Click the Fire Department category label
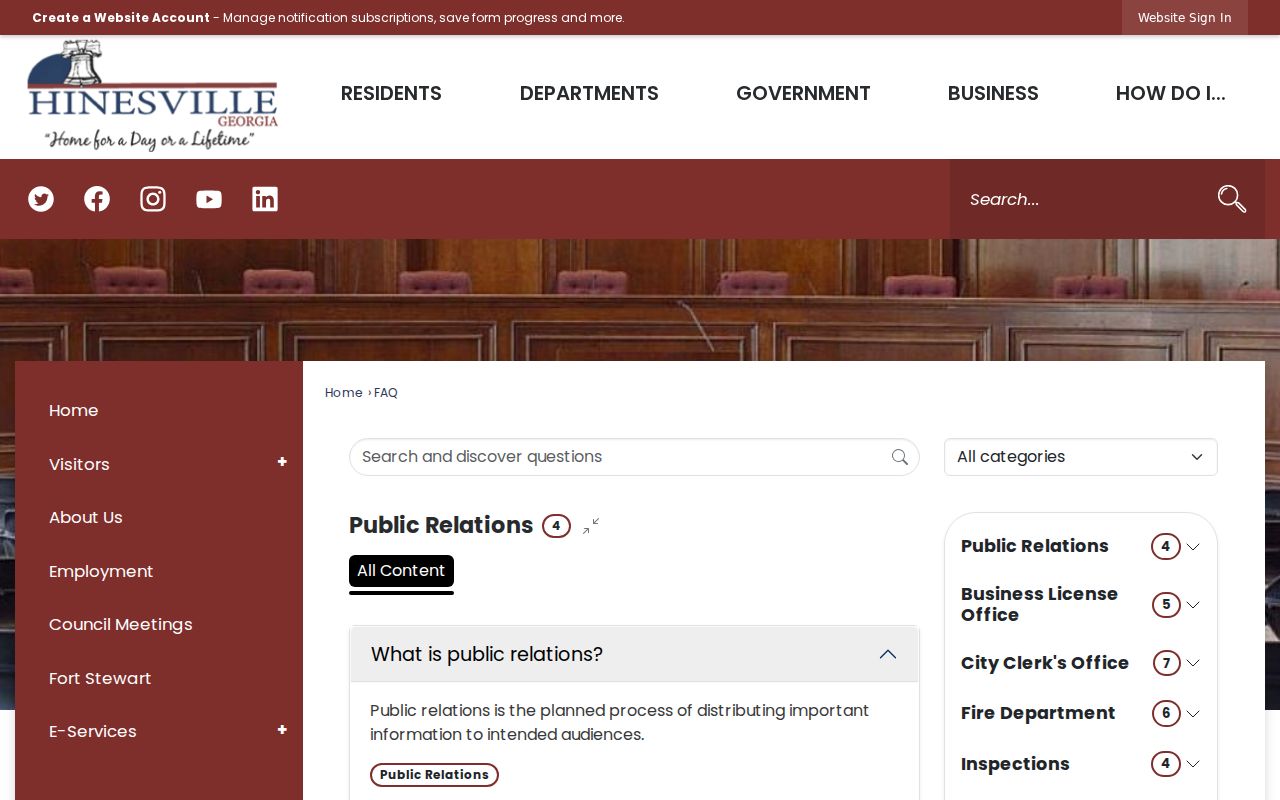 coord(1038,713)
